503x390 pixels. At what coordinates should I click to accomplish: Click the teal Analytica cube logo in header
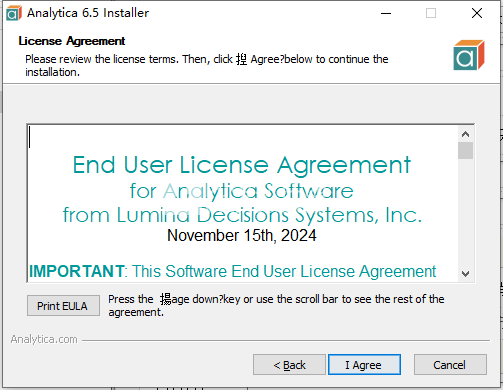pyautogui.click(x=469, y=55)
